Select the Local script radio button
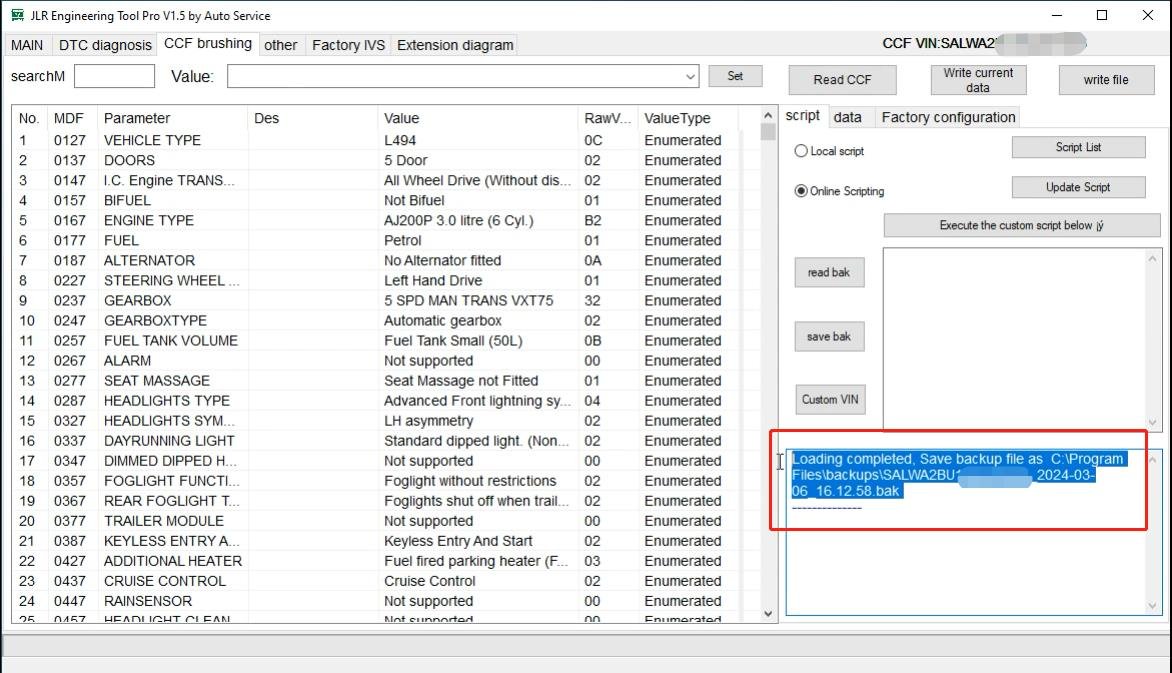 pyautogui.click(x=801, y=151)
